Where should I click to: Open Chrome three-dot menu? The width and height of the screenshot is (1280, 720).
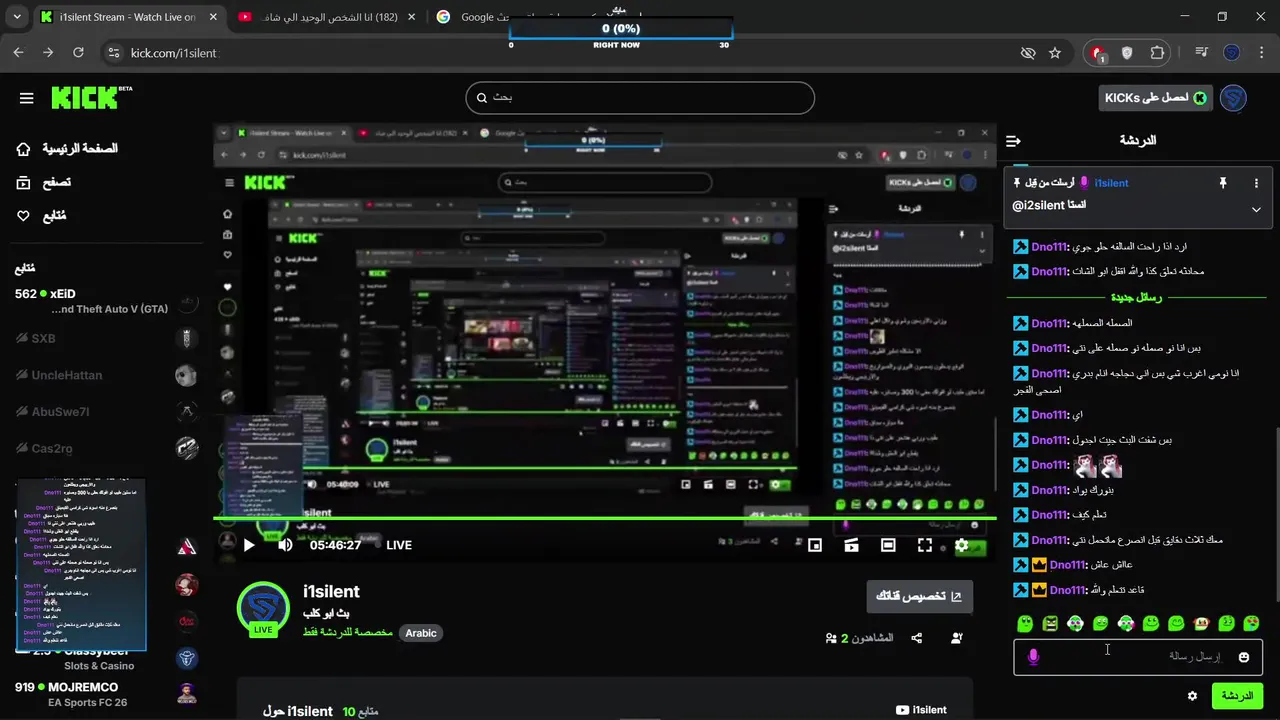click(1261, 53)
